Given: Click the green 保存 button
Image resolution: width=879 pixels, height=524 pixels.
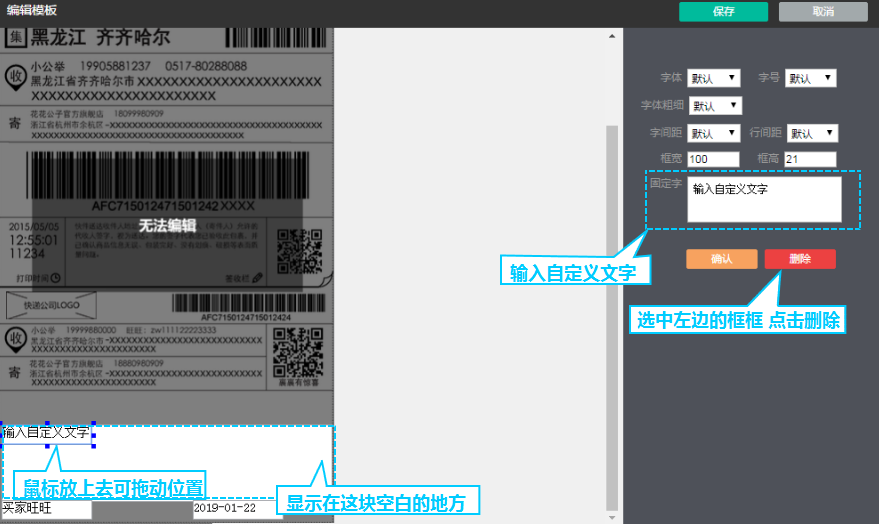Looking at the screenshot, I should point(723,11).
